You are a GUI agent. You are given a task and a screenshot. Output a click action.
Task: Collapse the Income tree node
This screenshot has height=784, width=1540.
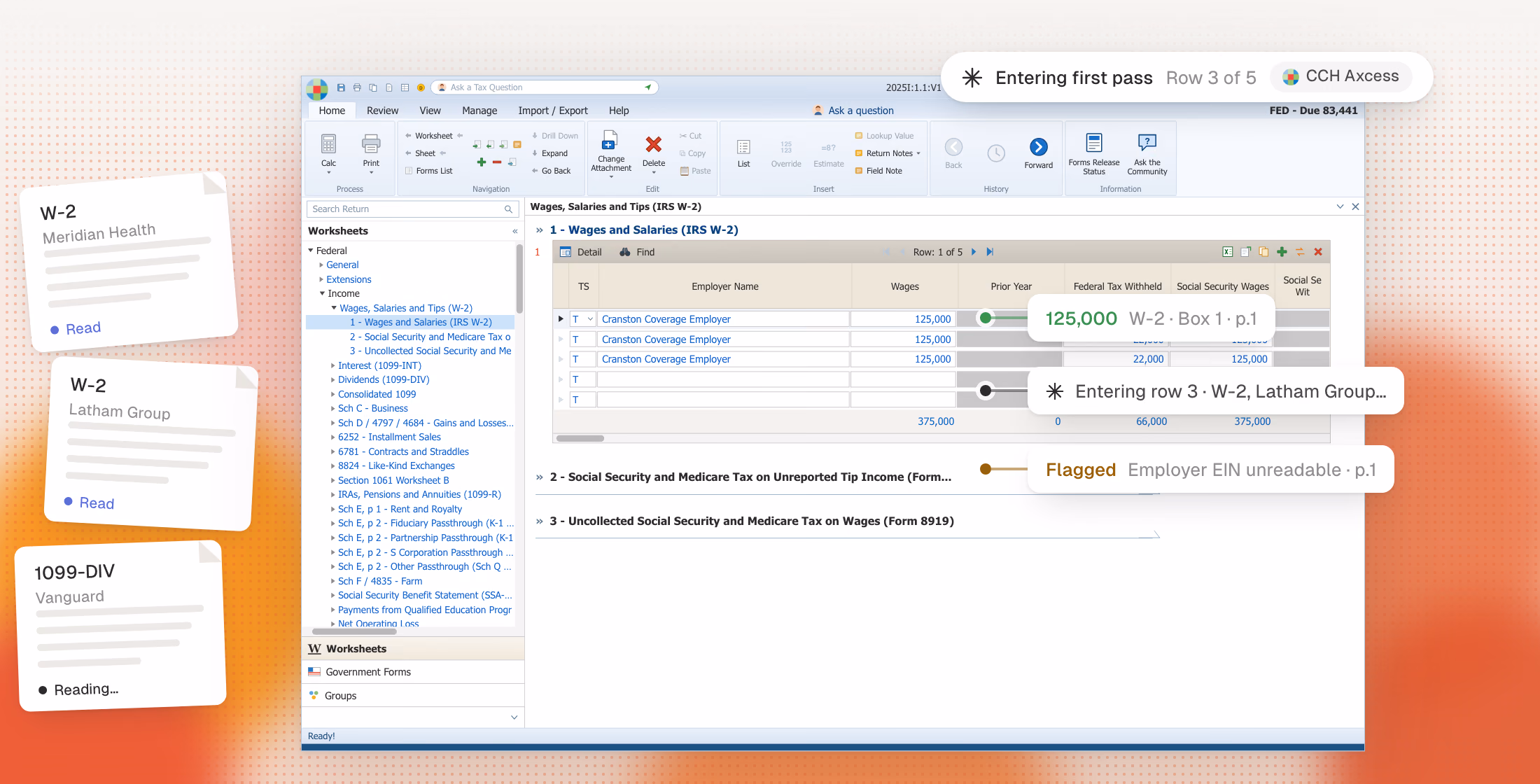(x=322, y=294)
